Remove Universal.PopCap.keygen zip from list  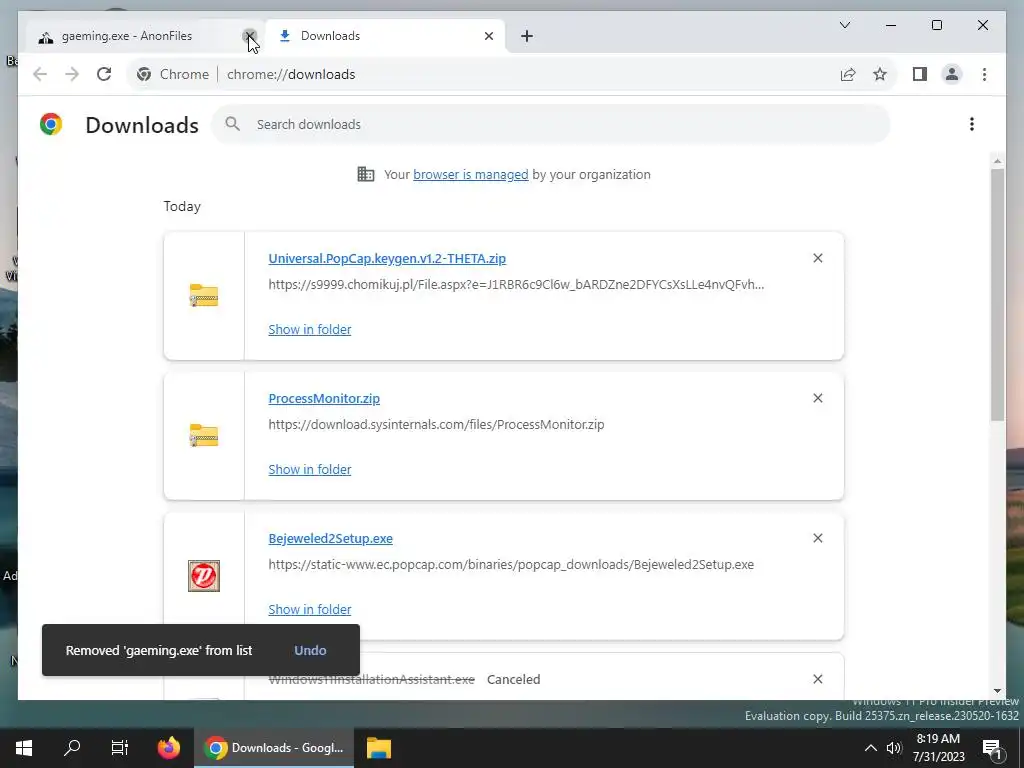818,258
